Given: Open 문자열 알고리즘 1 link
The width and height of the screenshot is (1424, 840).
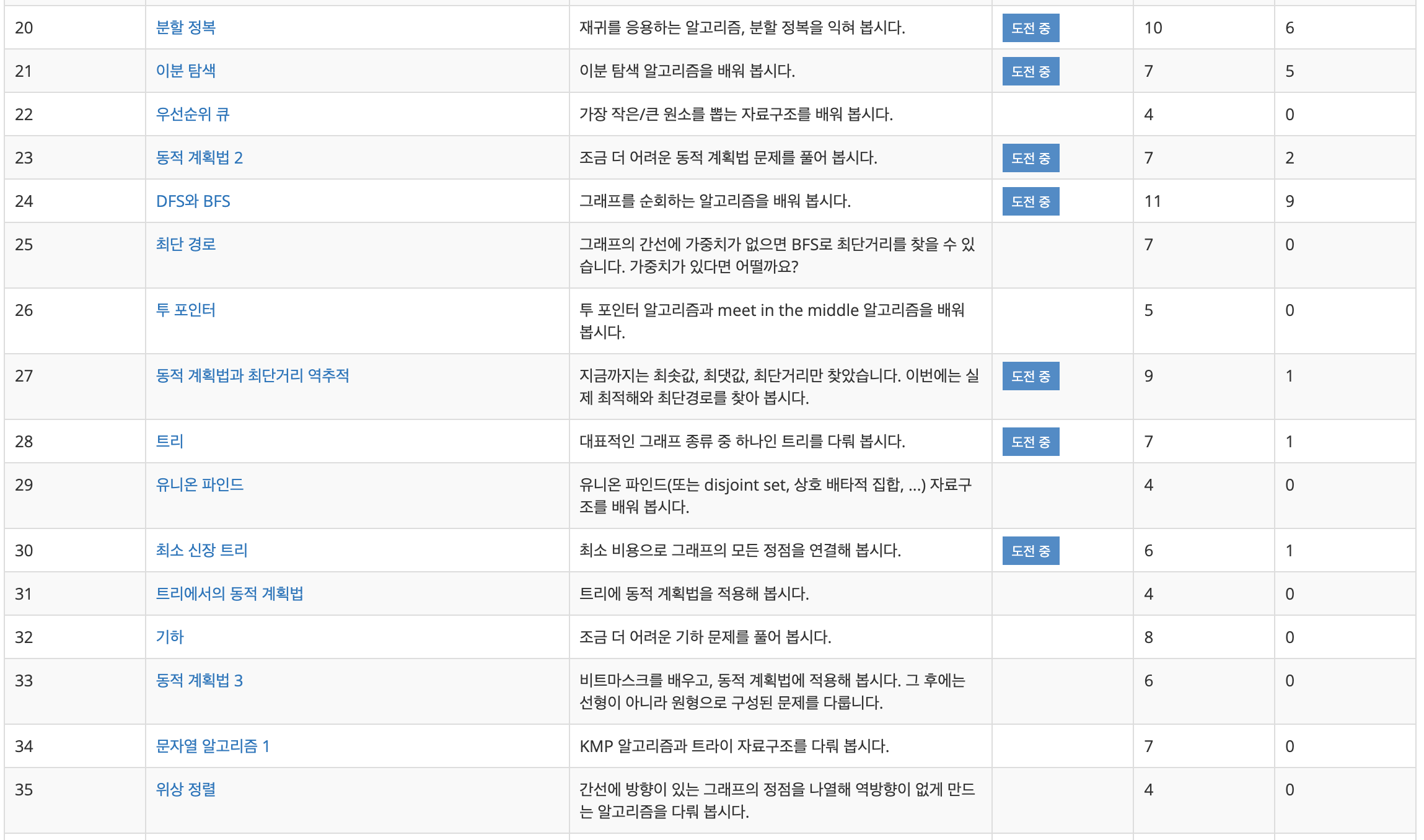Looking at the screenshot, I should pos(213,746).
